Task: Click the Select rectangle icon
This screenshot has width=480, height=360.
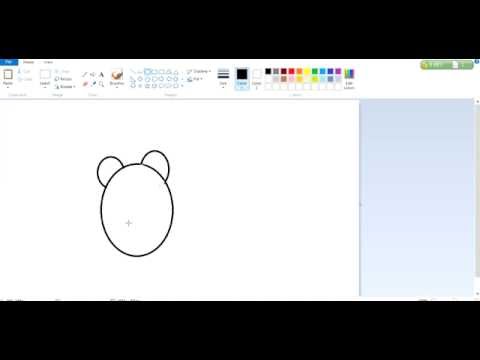Action: click(x=45, y=74)
